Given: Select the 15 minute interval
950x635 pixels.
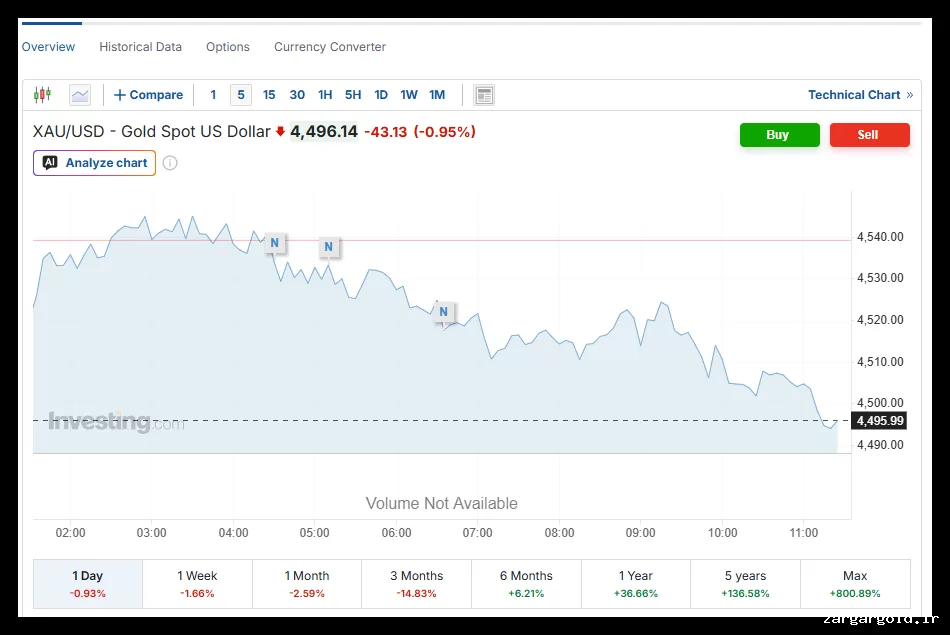Looking at the screenshot, I should click(269, 95).
